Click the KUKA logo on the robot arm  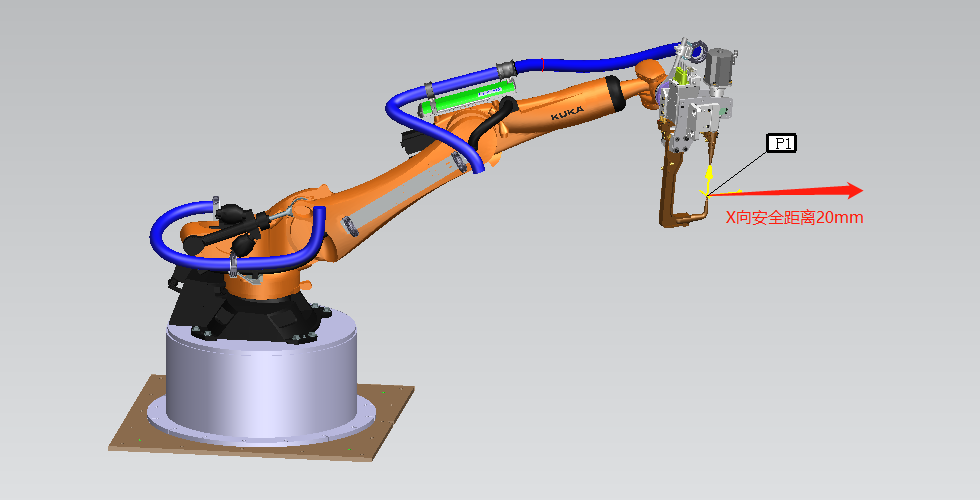pyautogui.click(x=568, y=116)
